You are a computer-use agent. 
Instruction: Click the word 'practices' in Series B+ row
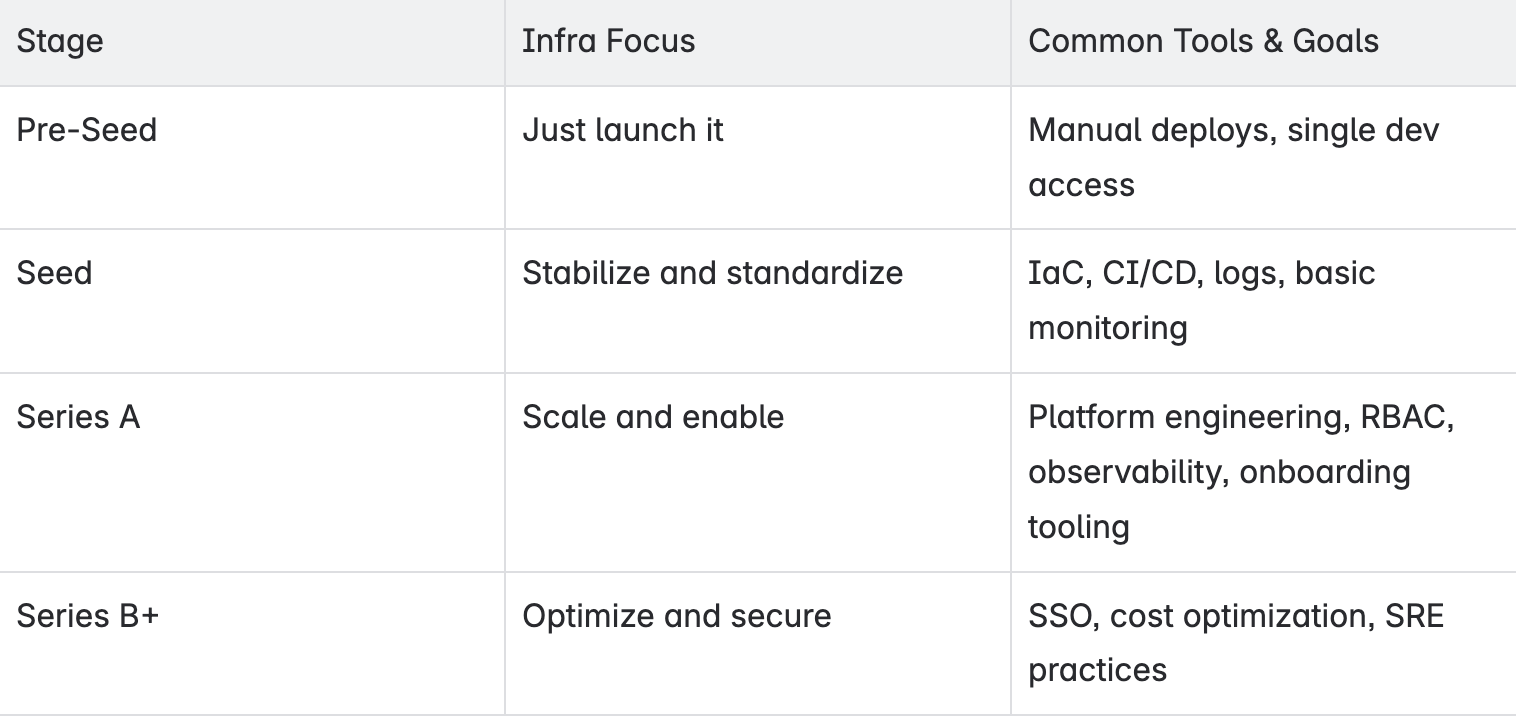pyautogui.click(x=1097, y=670)
